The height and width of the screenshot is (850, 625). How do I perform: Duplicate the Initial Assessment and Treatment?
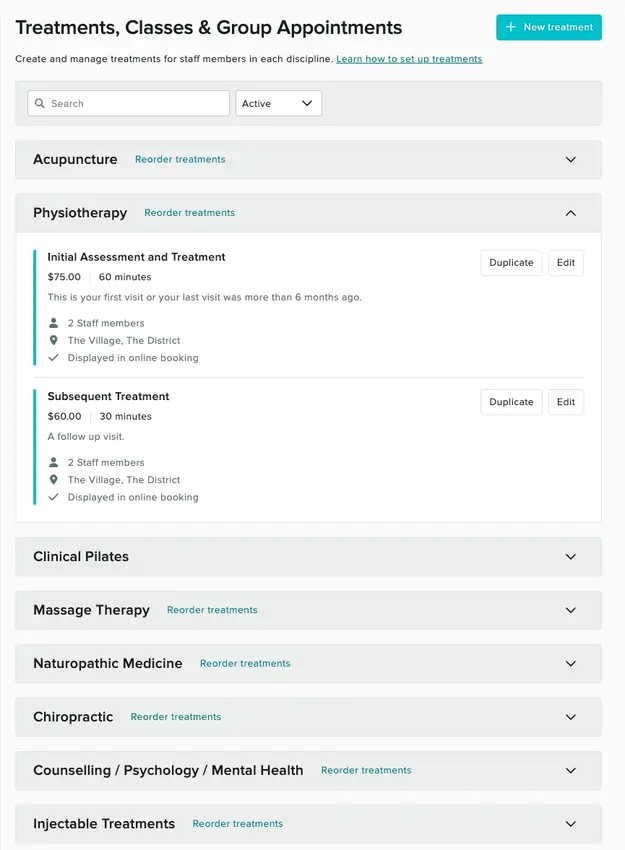coord(511,262)
